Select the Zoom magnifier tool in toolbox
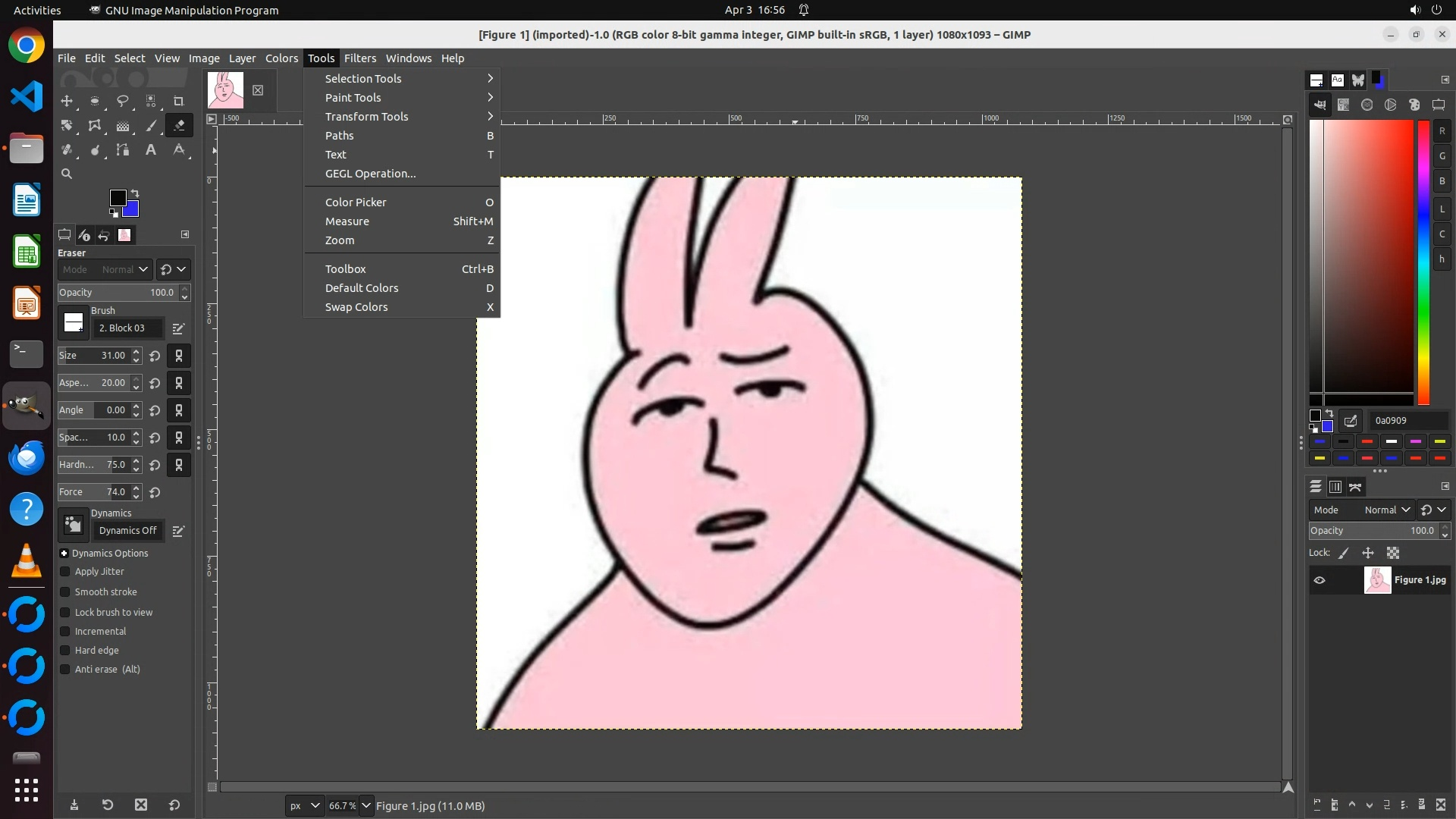This screenshot has height=819, width=1456. point(67,174)
